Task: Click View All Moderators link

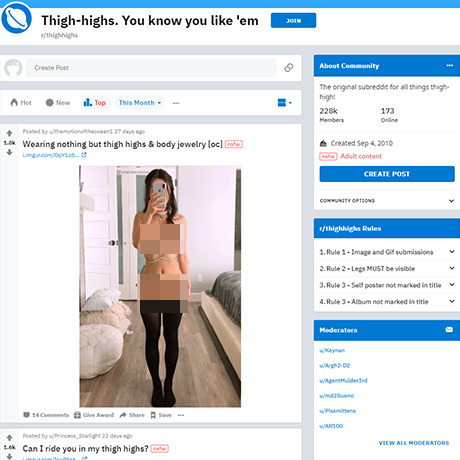Action: coord(414,443)
